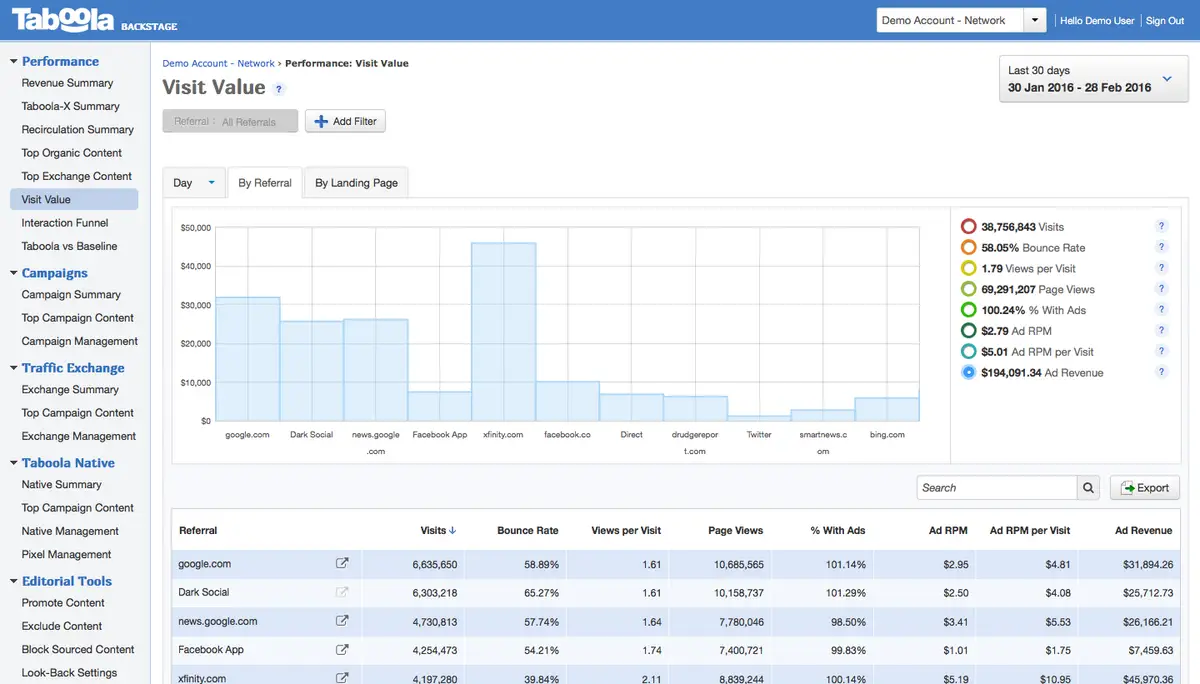This screenshot has width=1200, height=684.
Task: Click the Search input field
Action: pyautogui.click(x=996, y=488)
